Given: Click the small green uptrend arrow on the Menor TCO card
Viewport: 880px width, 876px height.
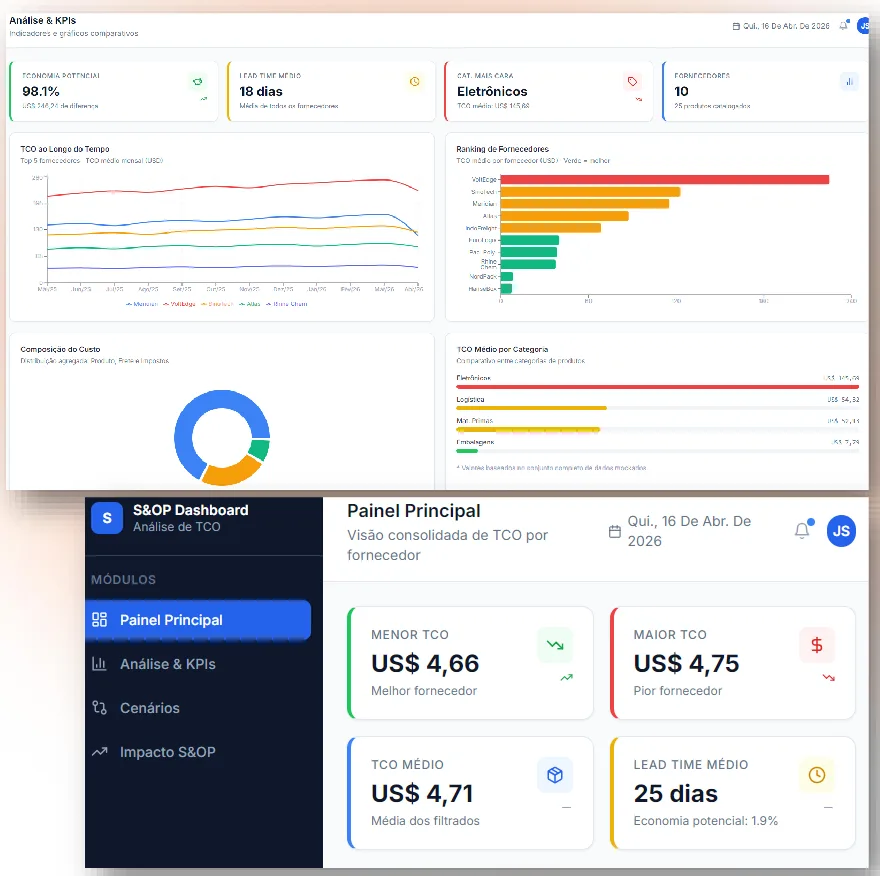Looking at the screenshot, I should (x=567, y=677).
